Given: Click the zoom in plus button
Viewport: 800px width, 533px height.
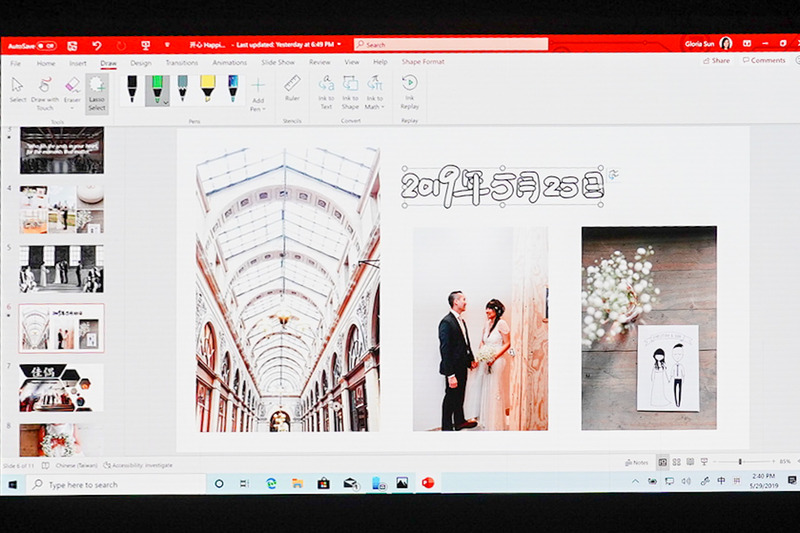Looking at the screenshot, I should click(x=773, y=462).
